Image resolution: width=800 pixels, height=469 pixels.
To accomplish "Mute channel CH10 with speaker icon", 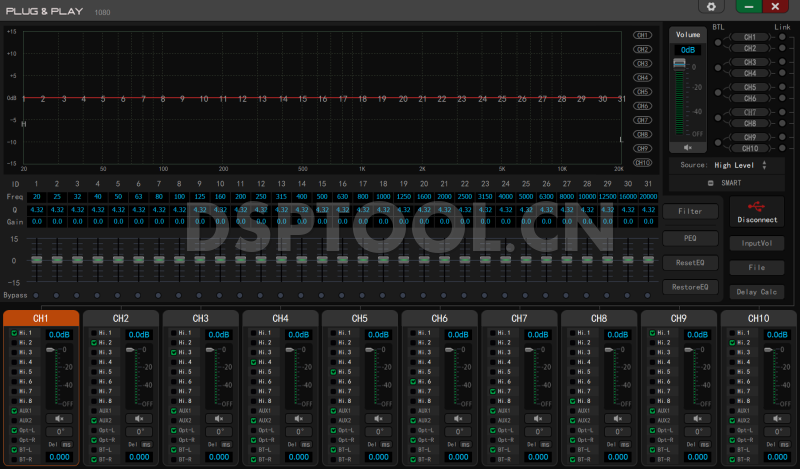I will [x=777, y=418].
